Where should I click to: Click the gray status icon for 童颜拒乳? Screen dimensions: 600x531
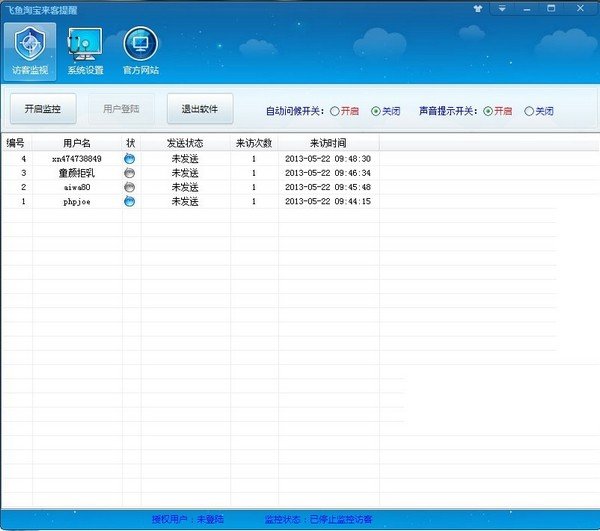130,173
